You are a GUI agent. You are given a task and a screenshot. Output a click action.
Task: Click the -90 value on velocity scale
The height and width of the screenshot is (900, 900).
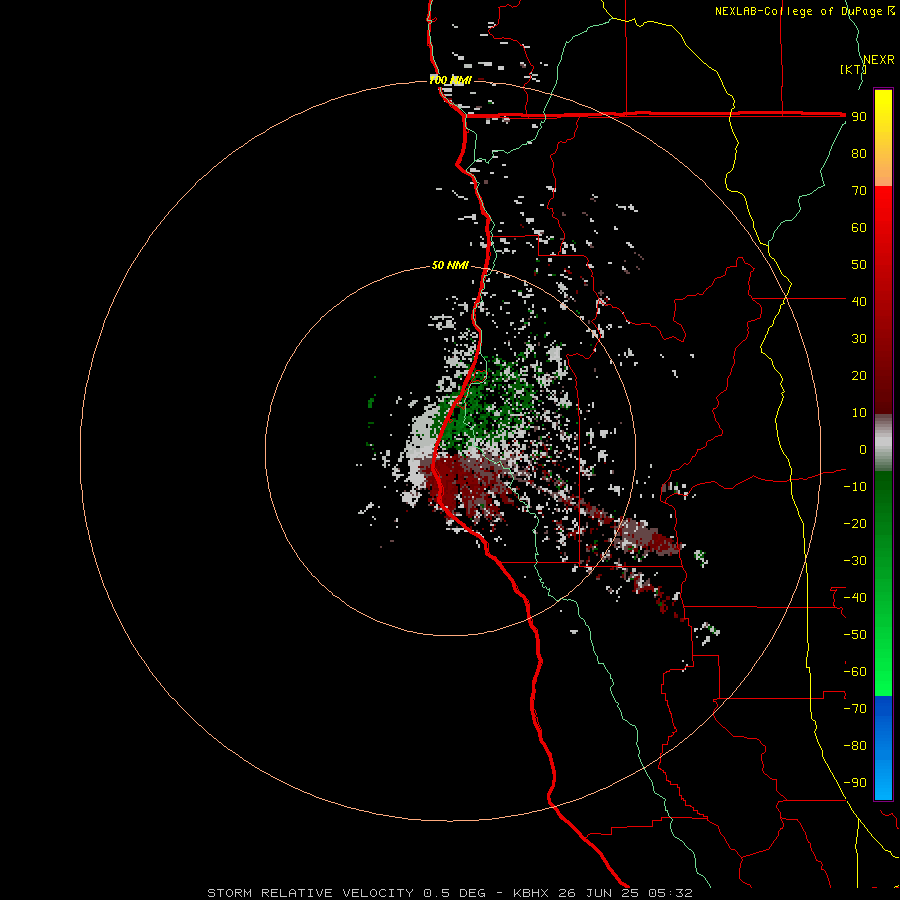coord(855,783)
